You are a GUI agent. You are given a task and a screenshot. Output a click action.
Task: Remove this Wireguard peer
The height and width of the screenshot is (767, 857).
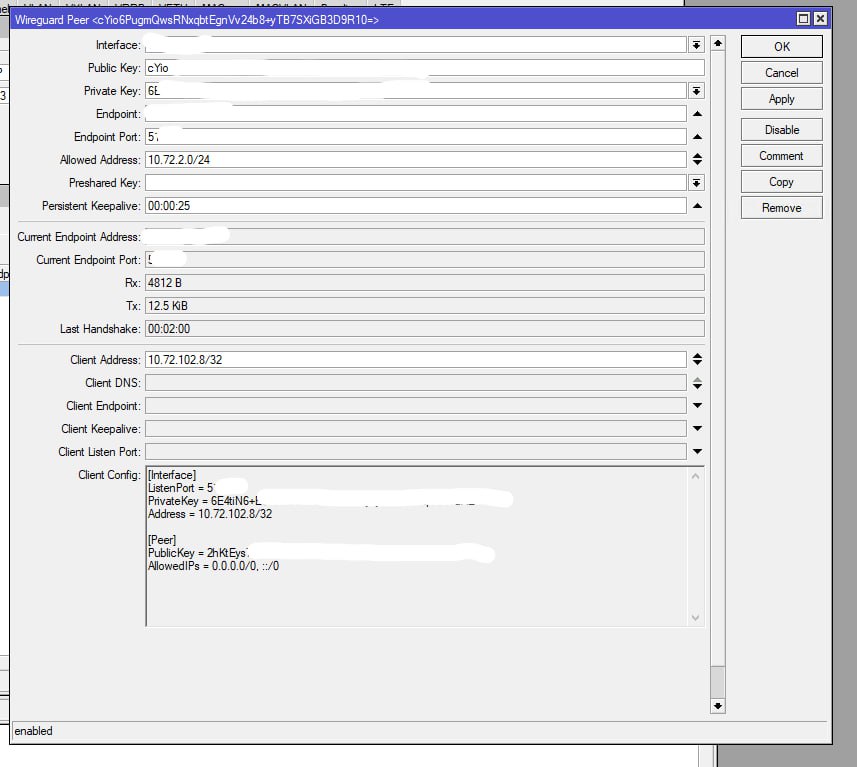[782, 208]
